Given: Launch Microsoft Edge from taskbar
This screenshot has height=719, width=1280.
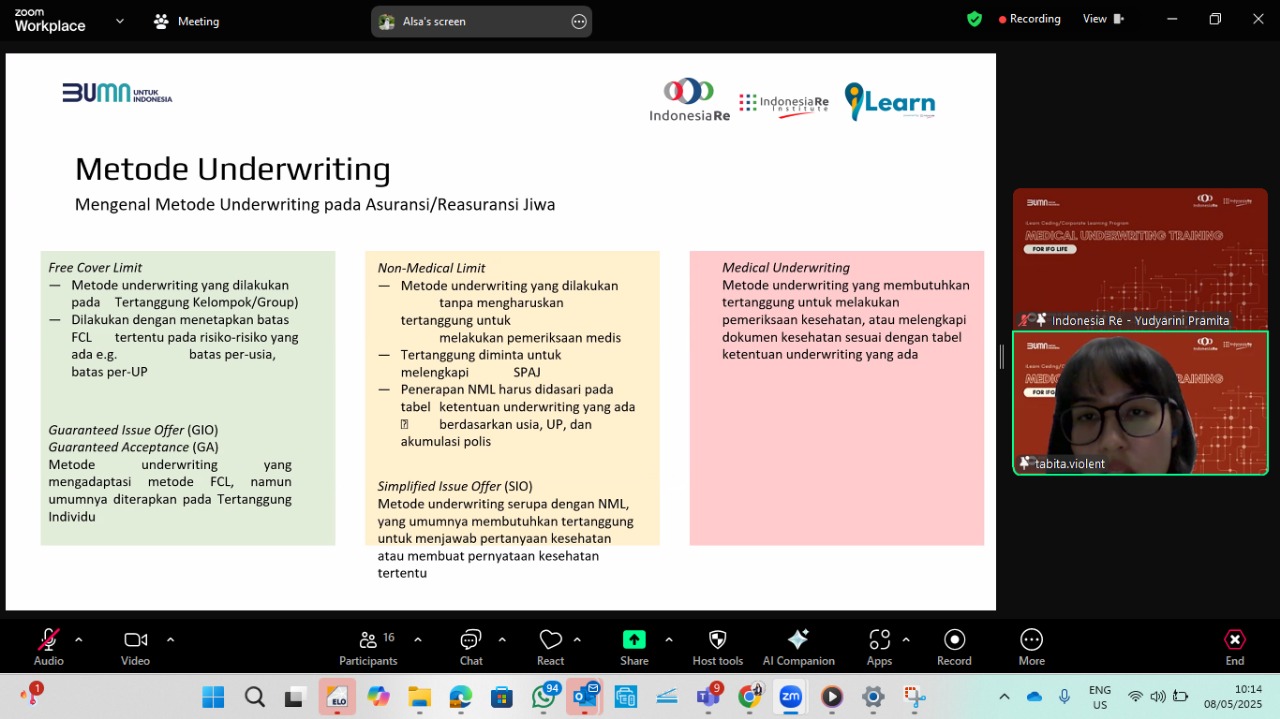Looking at the screenshot, I should pyautogui.click(x=460, y=696).
